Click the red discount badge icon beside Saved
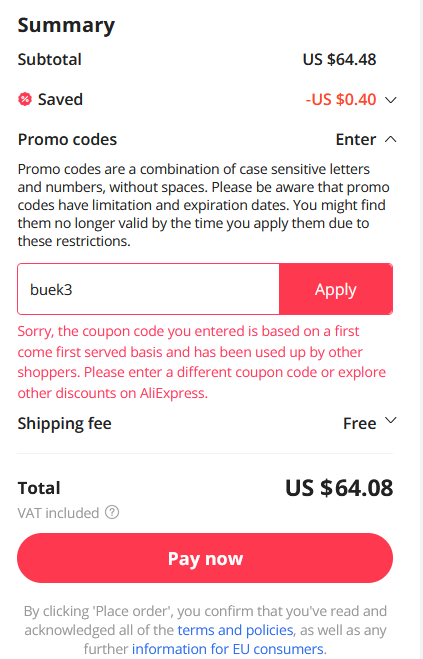This screenshot has height=659, width=423. pyautogui.click(x=25, y=99)
